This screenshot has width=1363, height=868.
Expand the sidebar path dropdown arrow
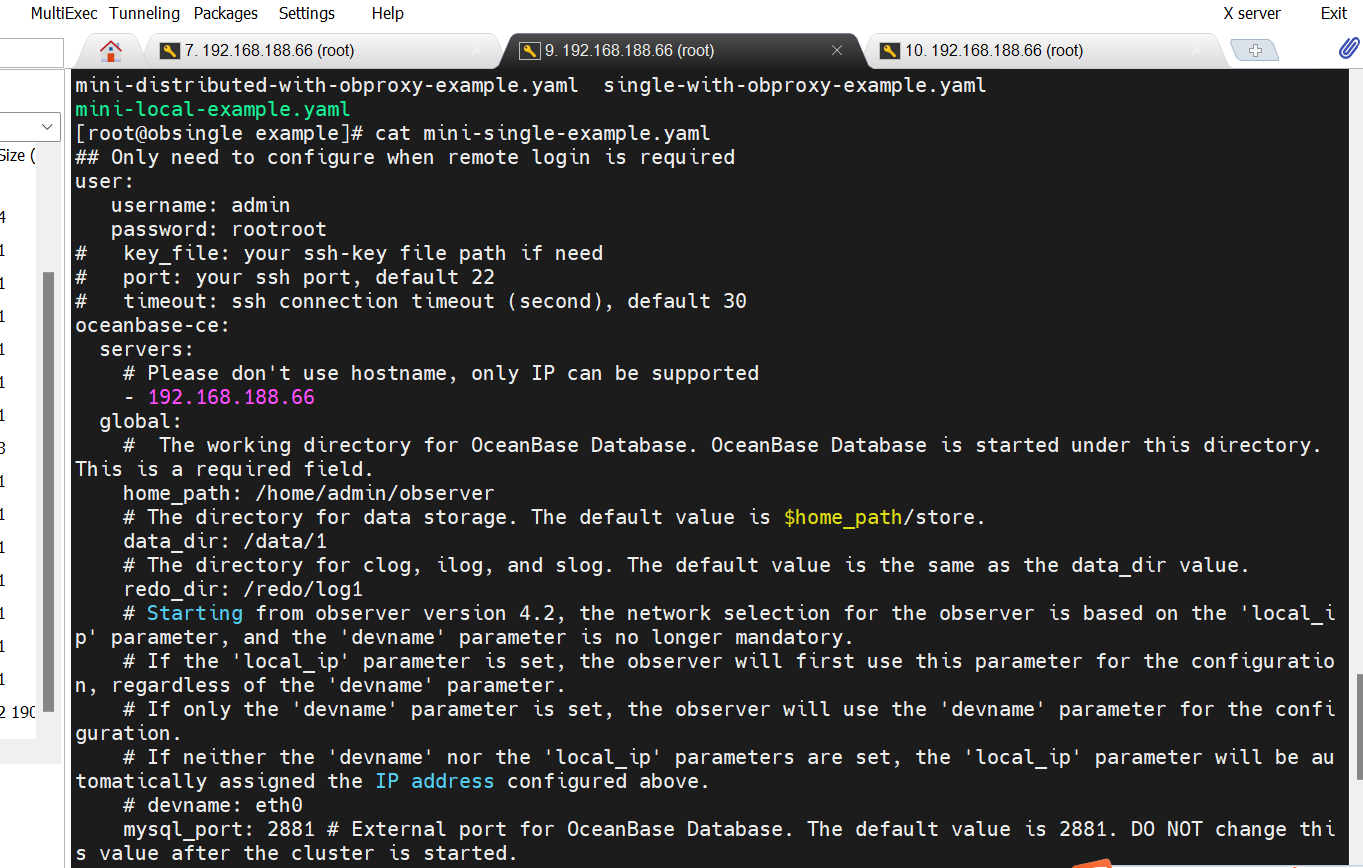pyautogui.click(x=48, y=127)
